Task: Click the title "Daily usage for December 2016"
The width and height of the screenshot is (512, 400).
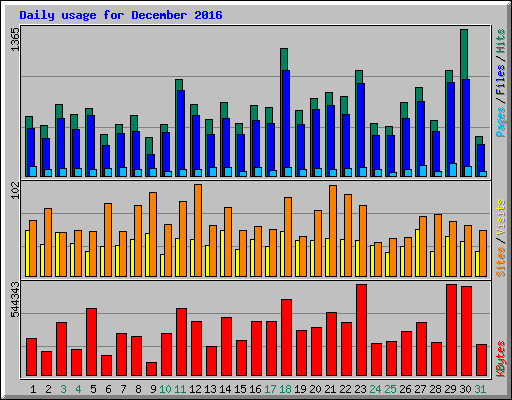Action: click(x=121, y=15)
